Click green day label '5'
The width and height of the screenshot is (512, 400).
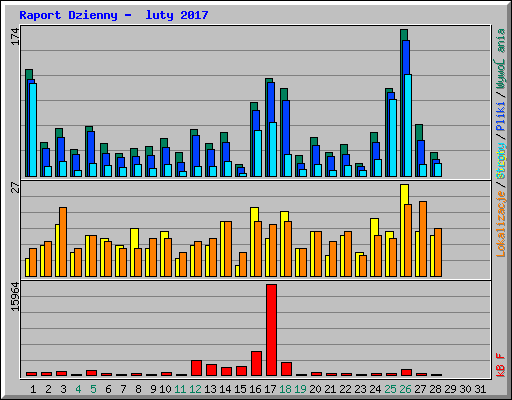point(93,389)
